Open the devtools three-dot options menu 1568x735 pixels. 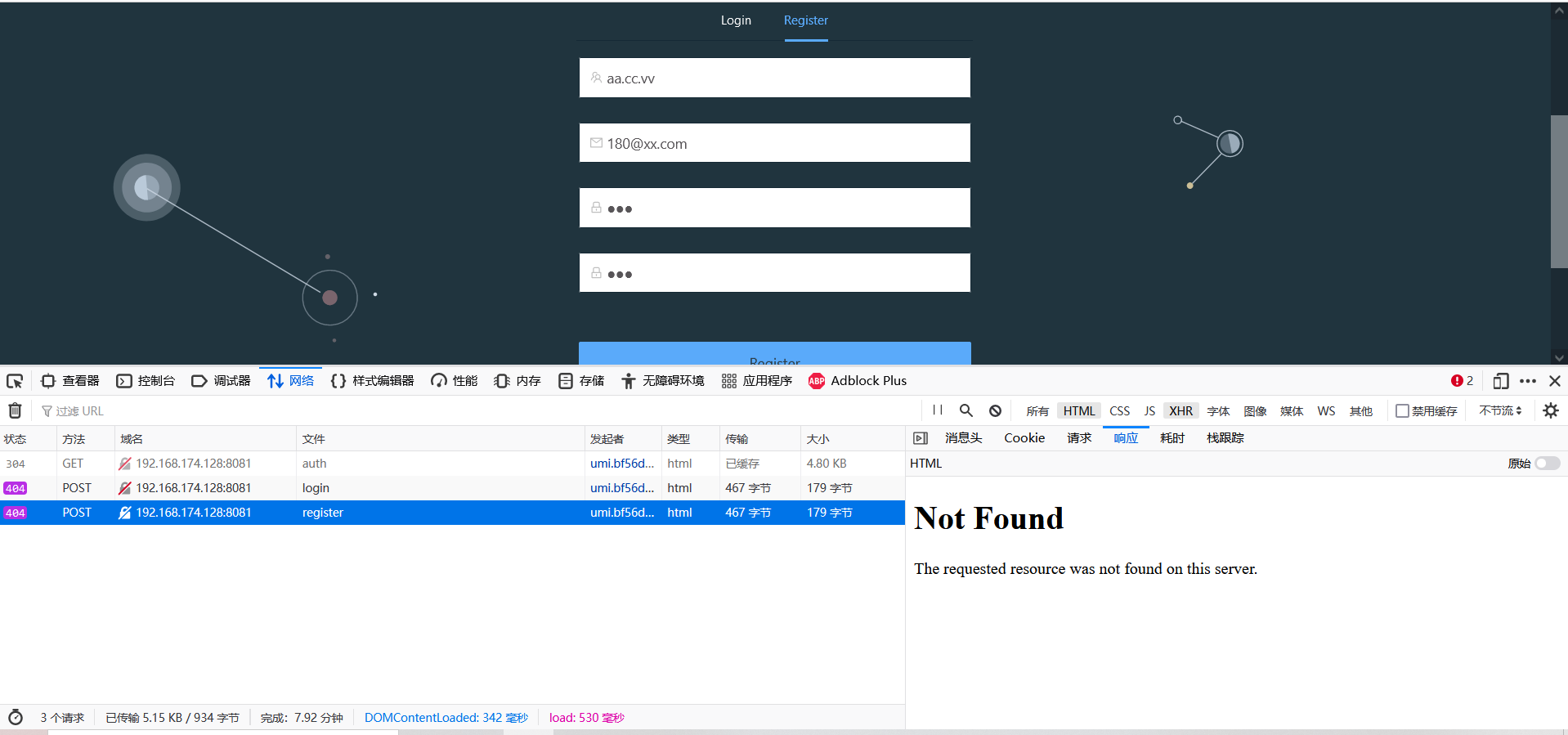coord(1528,381)
